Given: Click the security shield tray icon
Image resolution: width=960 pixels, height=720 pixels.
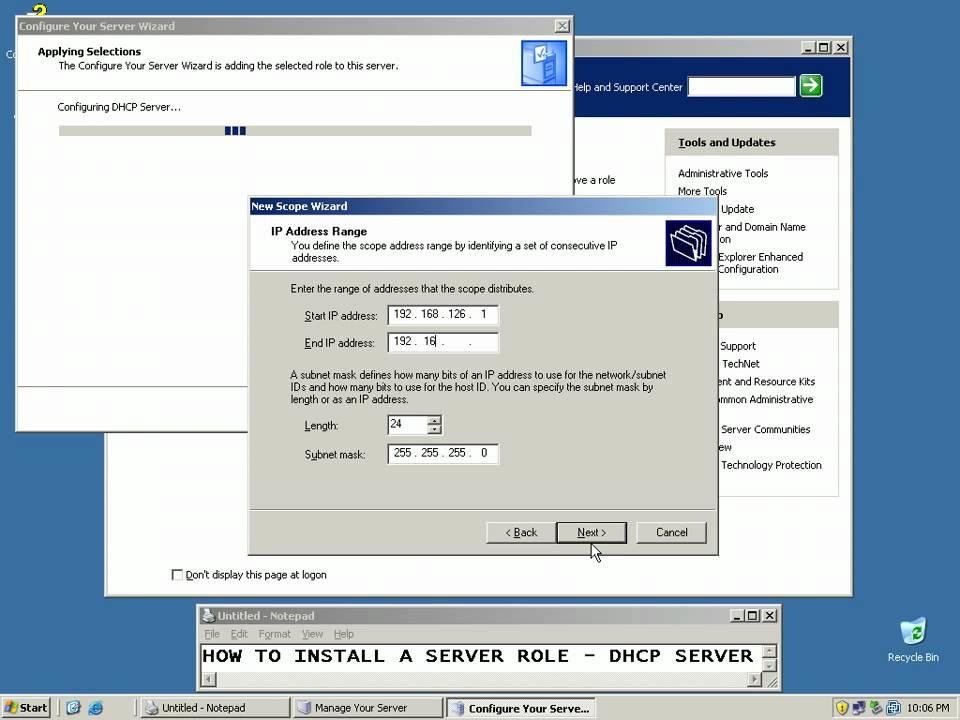Looking at the screenshot, I should (x=842, y=708).
